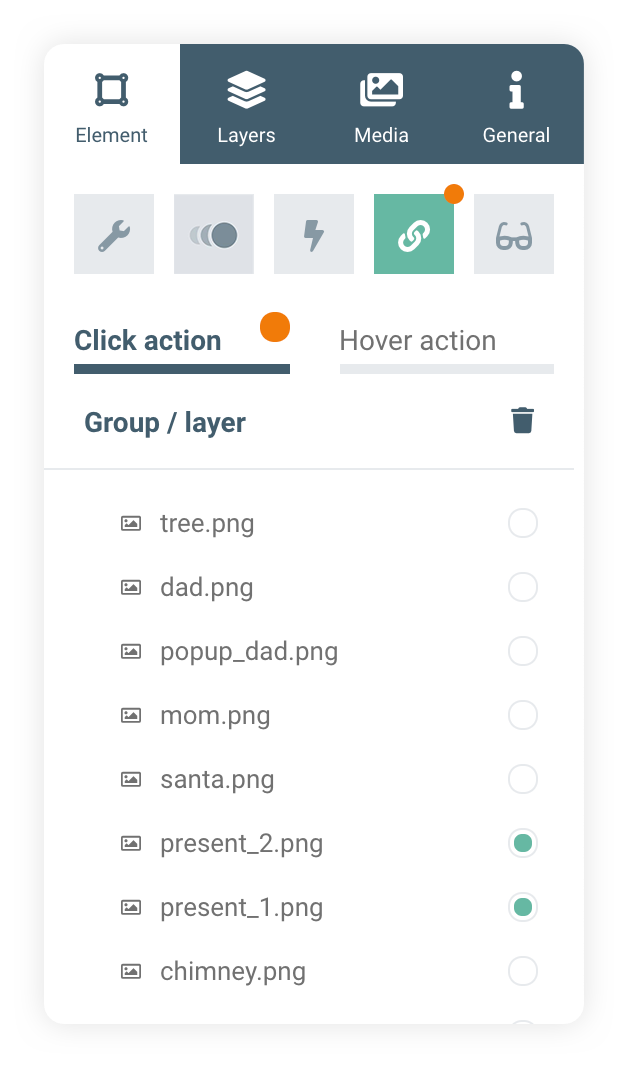628x1068 pixels.
Task: Deselect the present_2.png radio button
Action: click(523, 843)
